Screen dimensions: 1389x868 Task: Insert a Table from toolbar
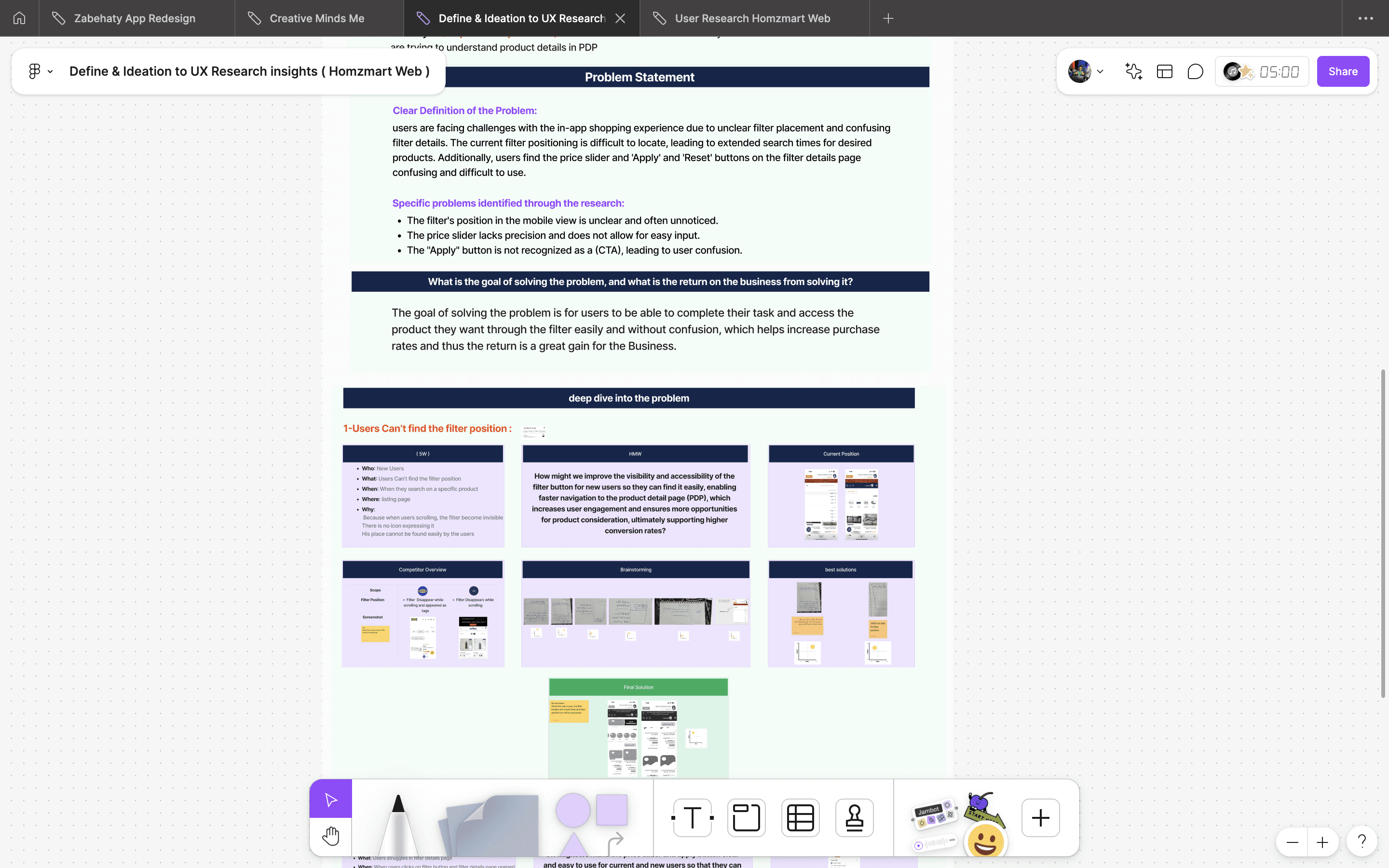[x=800, y=817]
